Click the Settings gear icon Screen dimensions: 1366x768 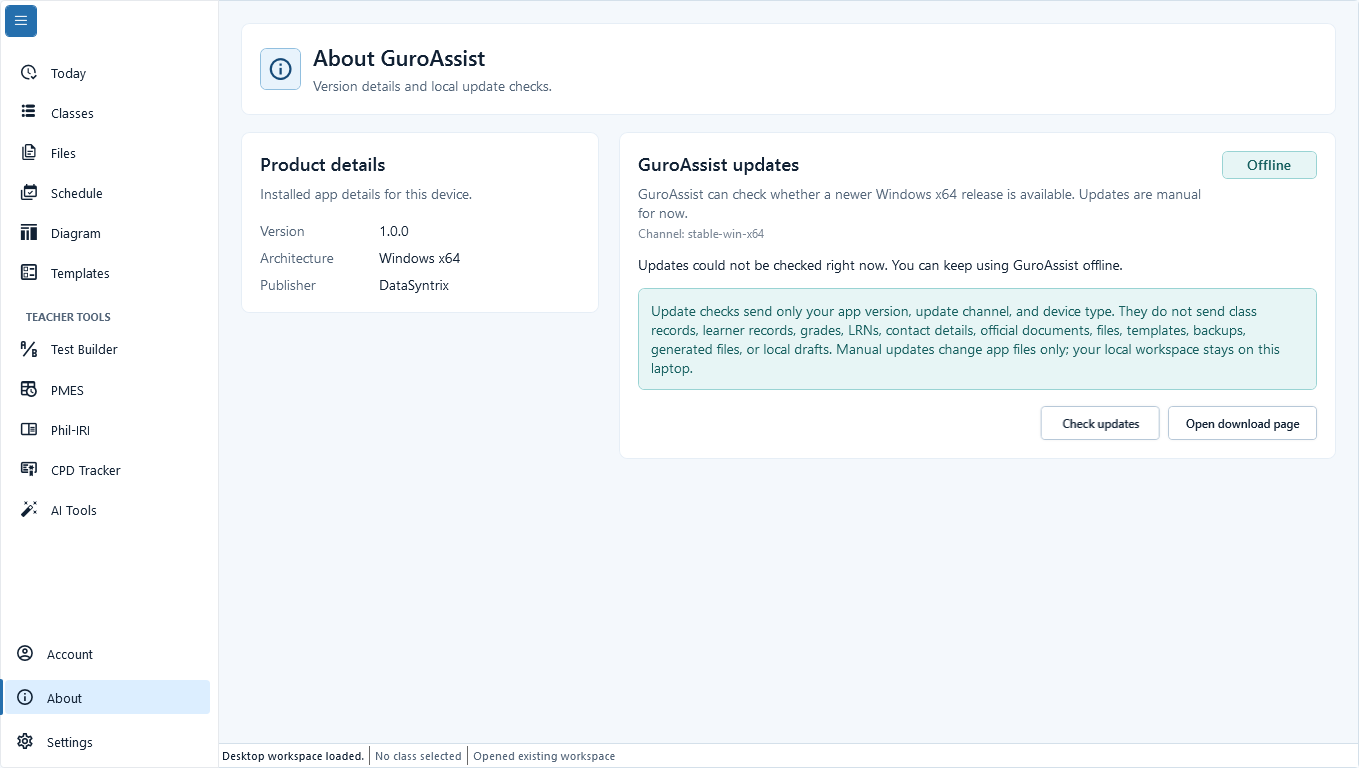tap(25, 742)
